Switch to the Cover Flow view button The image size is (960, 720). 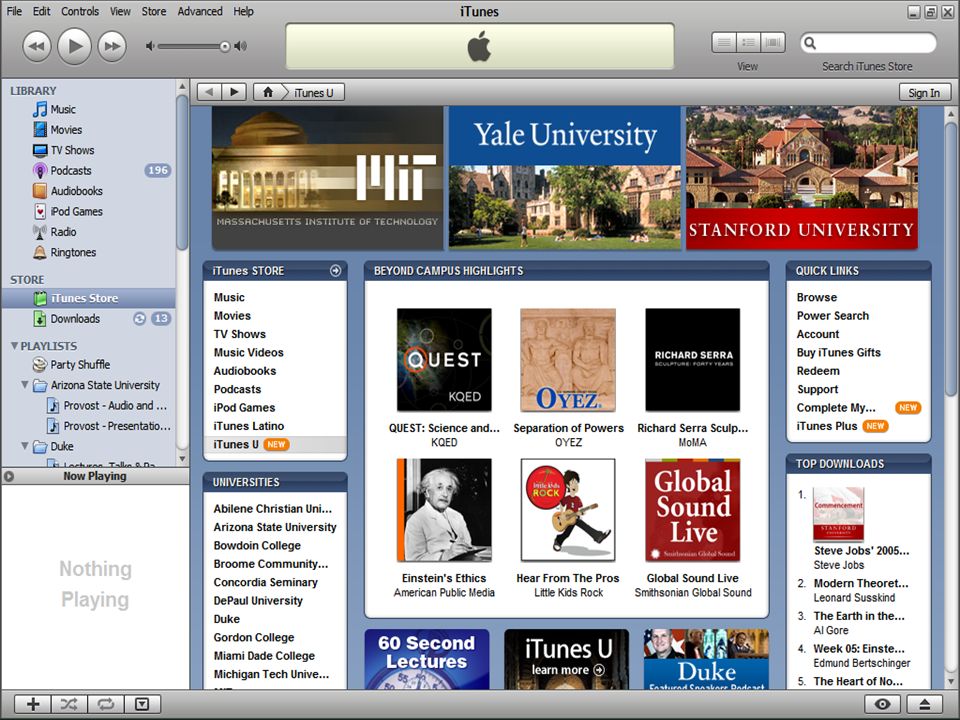pos(773,43)
